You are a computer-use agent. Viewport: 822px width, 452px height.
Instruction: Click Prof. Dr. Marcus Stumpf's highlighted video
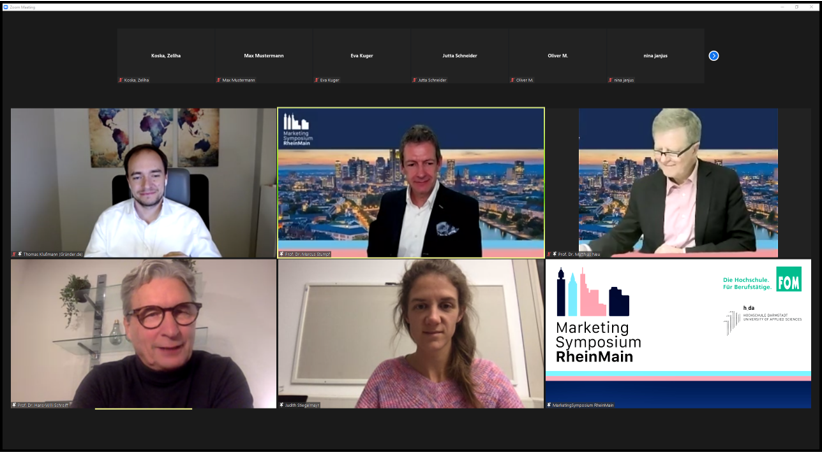coord(411,182)
